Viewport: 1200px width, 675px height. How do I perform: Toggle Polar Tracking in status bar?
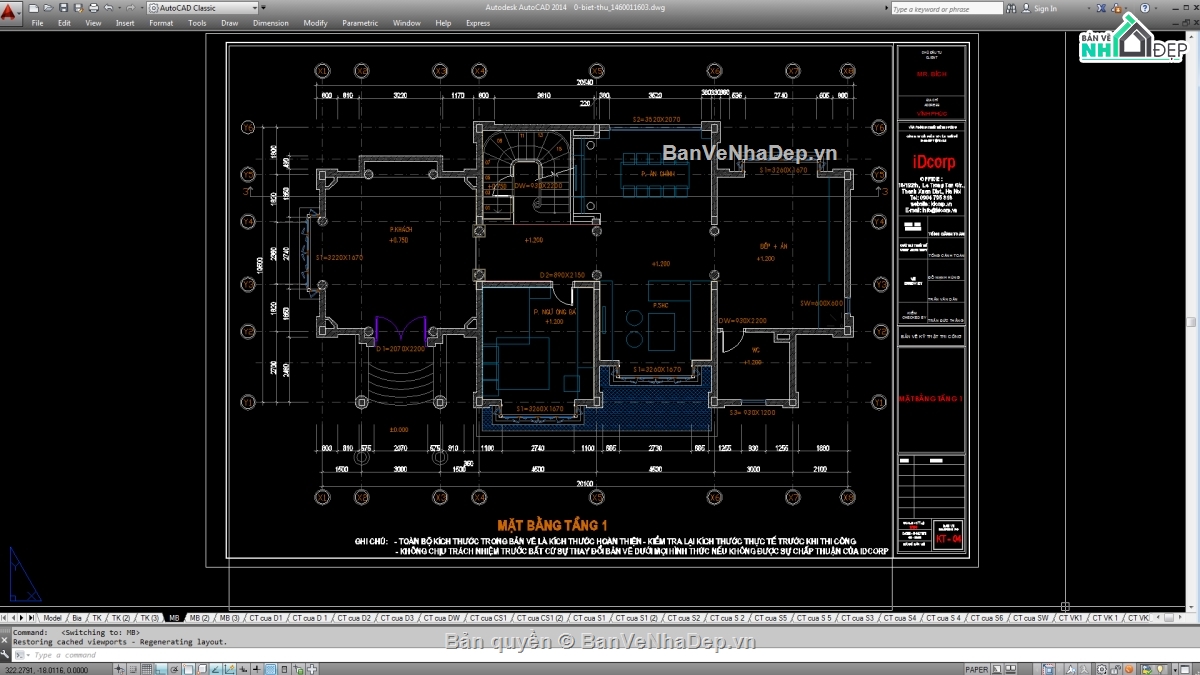(x=174, y=669)
